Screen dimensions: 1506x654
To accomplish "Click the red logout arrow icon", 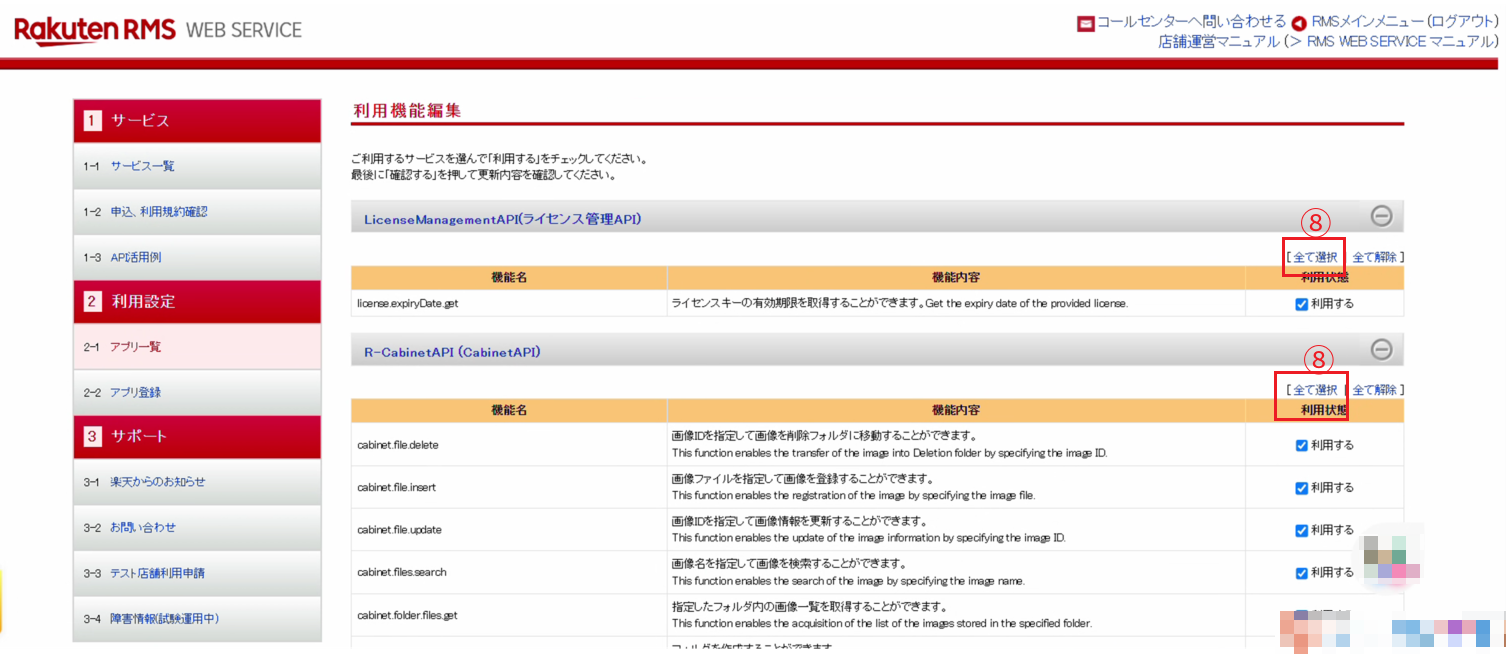I will pos(1299,23).
